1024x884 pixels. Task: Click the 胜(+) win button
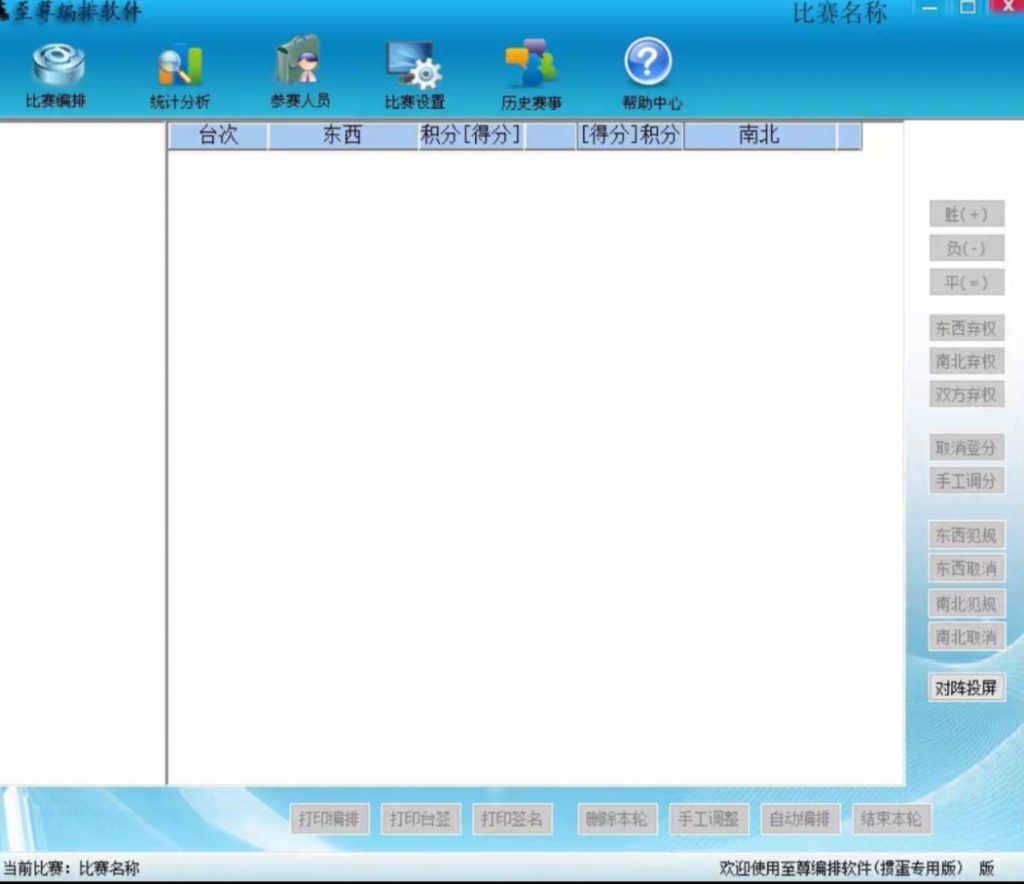[x=967, y=214]
